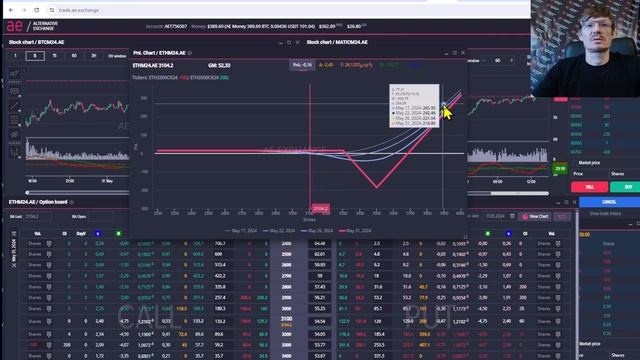Decrease MATICM24 chart interval with minus button

[x=484, y=60]
